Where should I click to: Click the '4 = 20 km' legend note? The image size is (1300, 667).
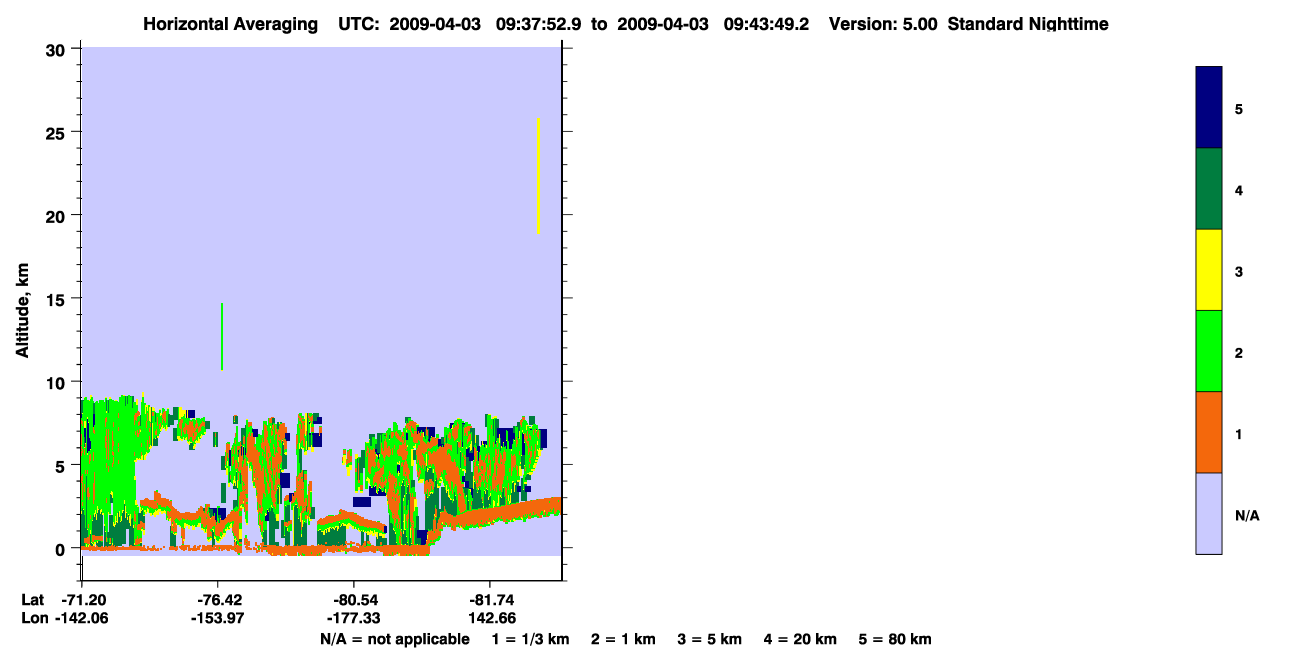tap(800, 639)
